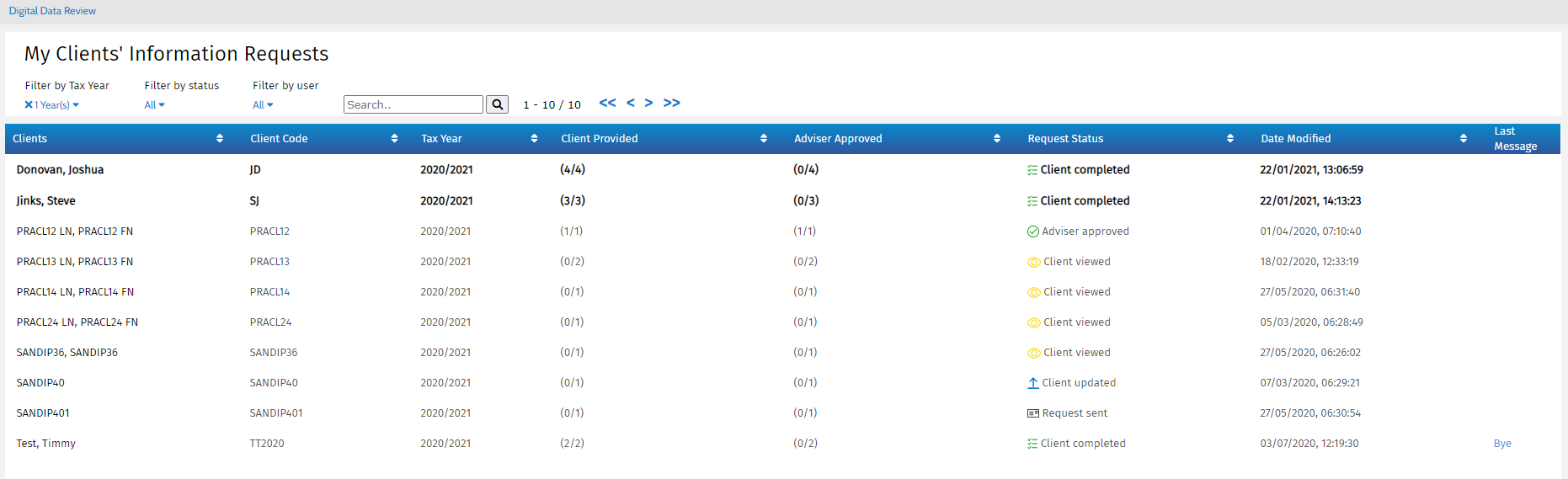The height and width of the screenshot is (479, 1568).
Task: Click client code TT2020
Action: [x=267, y=444]
